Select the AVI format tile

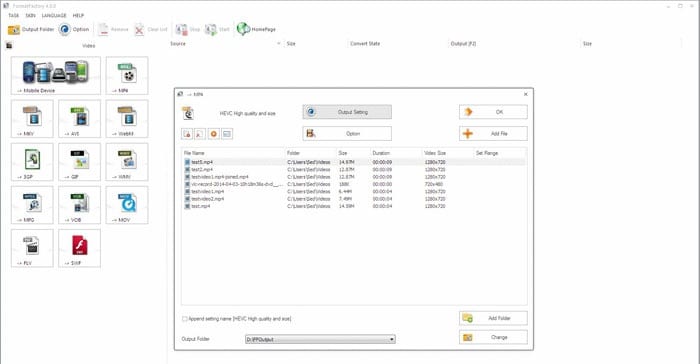79,119
